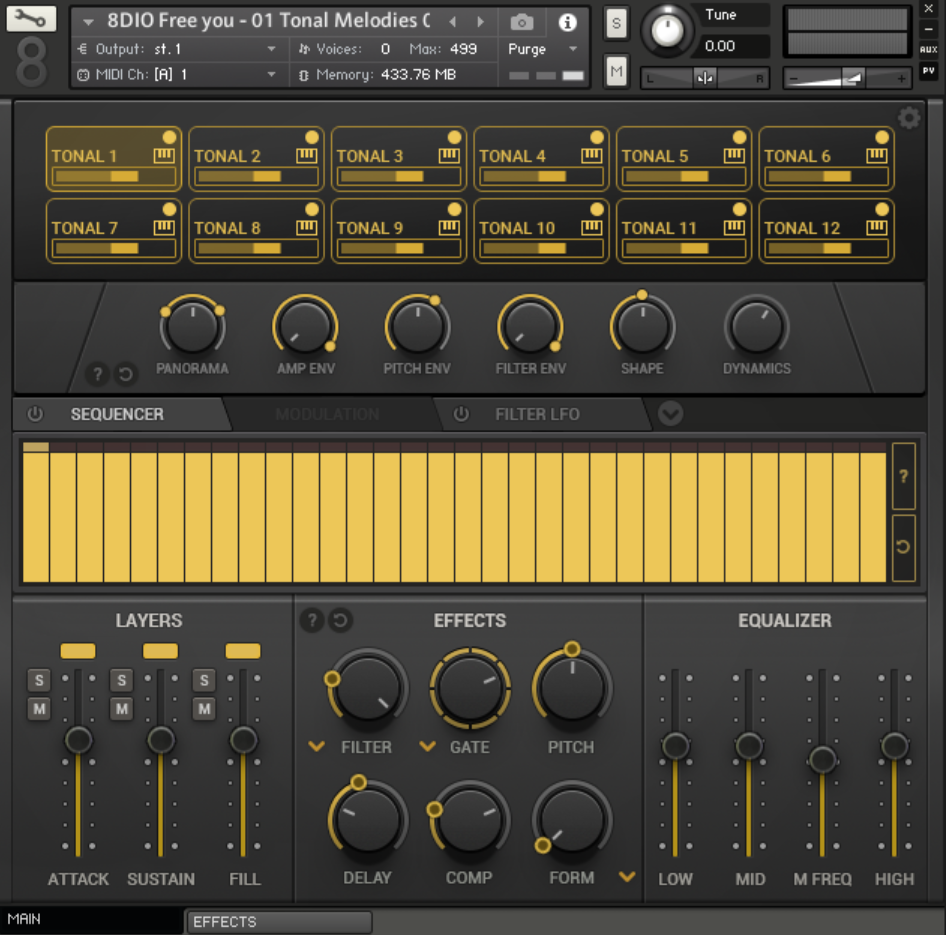Mute the Fill layer
Image resolution: width=946 pixels, height=935 pixels.
point(204,708)
